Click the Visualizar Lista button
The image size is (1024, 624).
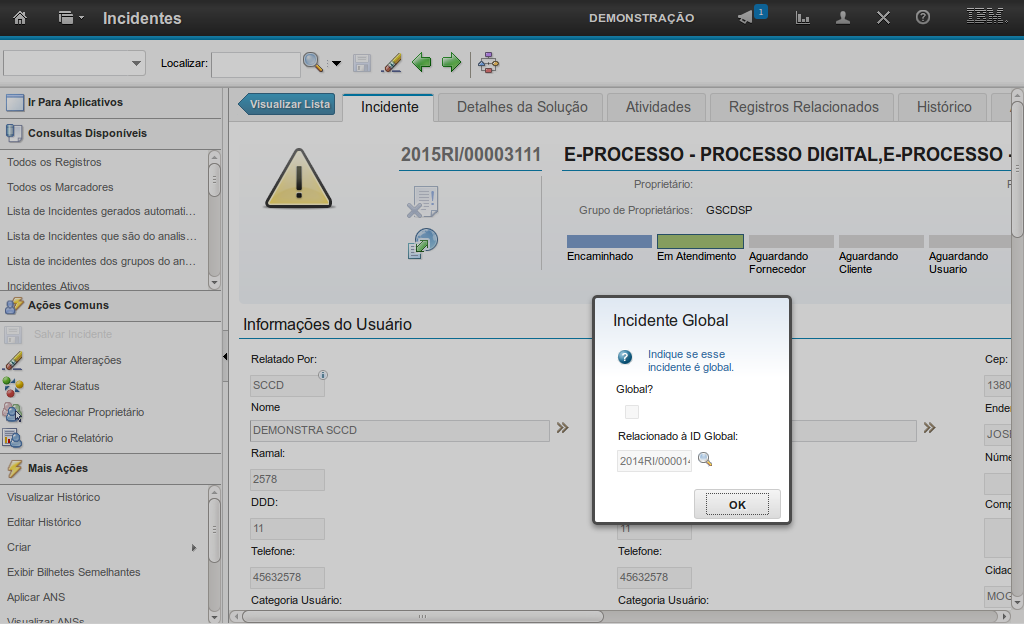point(288,104)
